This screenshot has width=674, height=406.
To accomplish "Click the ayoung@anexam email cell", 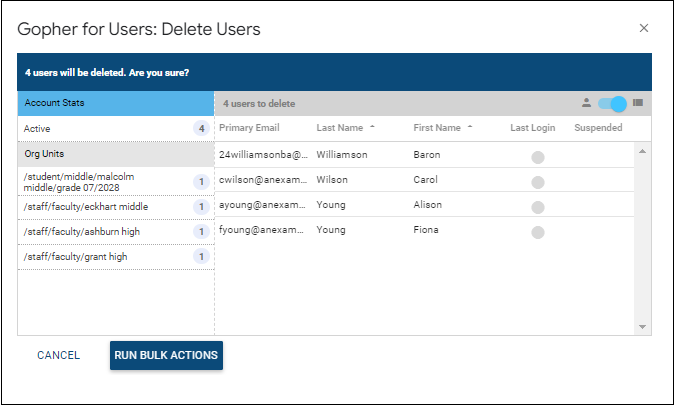I will (x=263, y=205).
